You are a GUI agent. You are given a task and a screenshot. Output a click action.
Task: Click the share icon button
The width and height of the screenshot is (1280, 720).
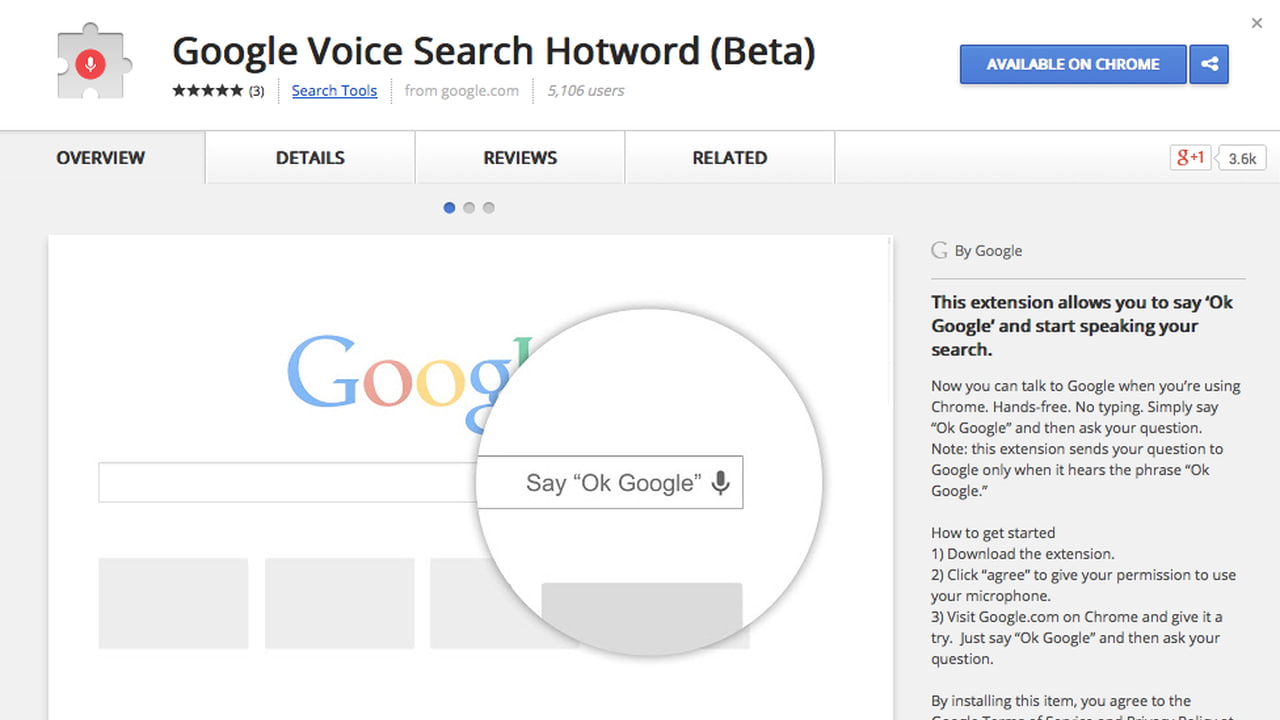click(x=1209, y=64)
